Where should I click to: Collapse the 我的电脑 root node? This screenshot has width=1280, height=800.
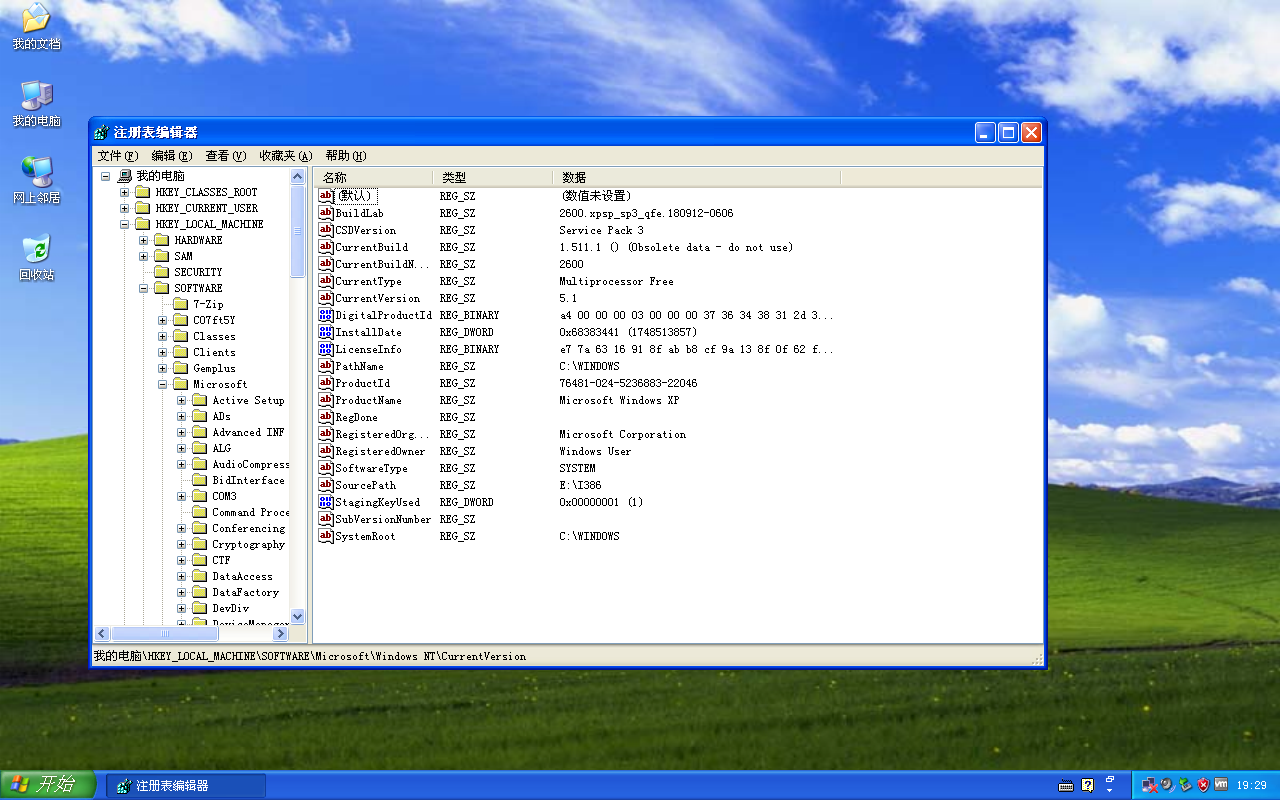click(105, 176)
